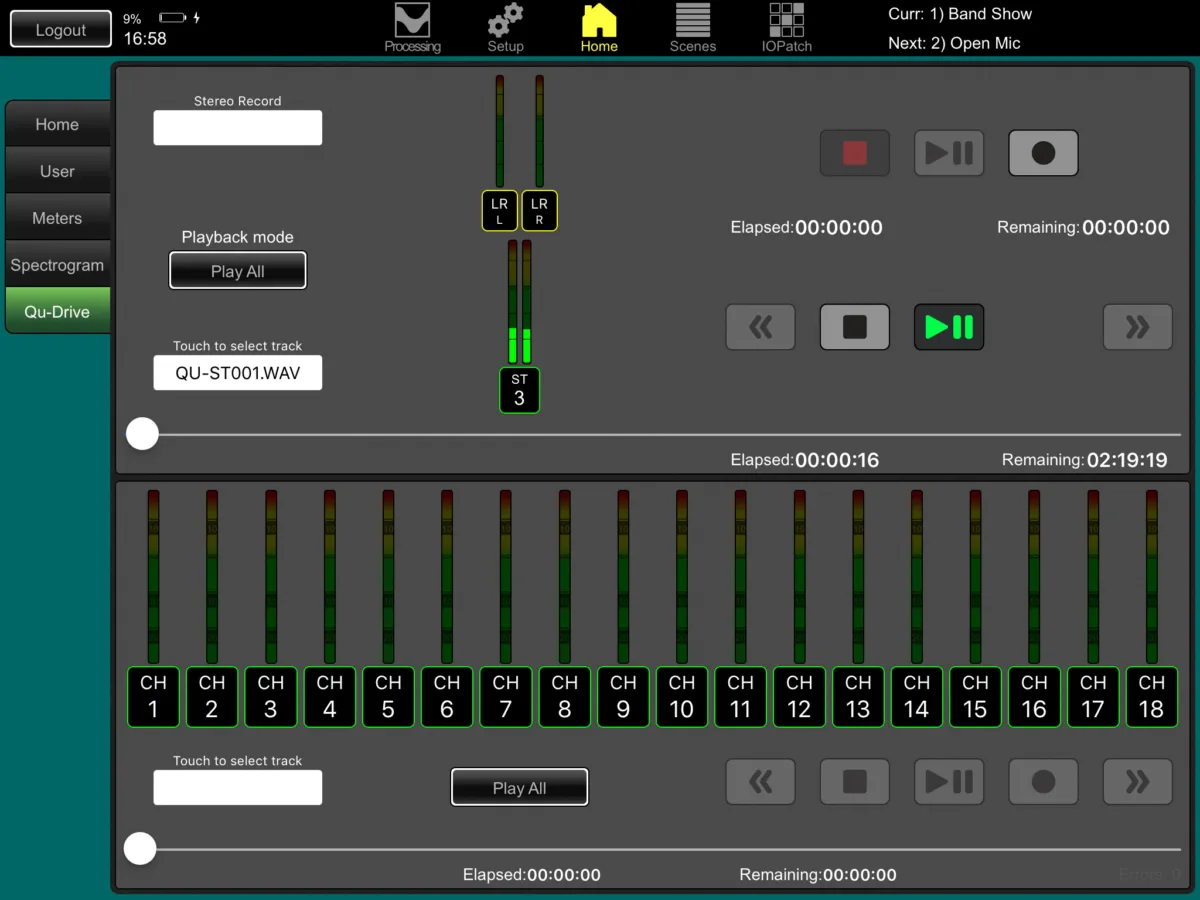
Task: Open the IOPatch matrix
Action: pyautogui.click(x=787, y=28)
